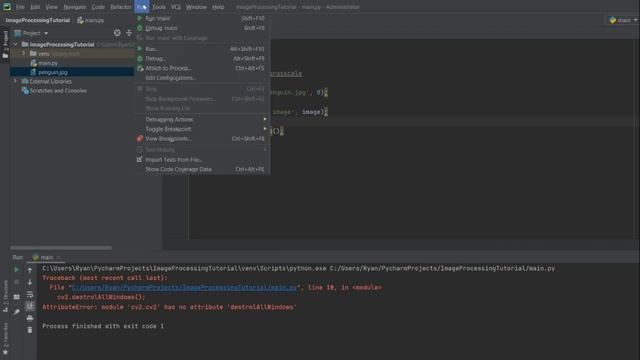Close the main tab in Run panel
The height and width of the screenshot is (360, 640).
pos(58,258)
